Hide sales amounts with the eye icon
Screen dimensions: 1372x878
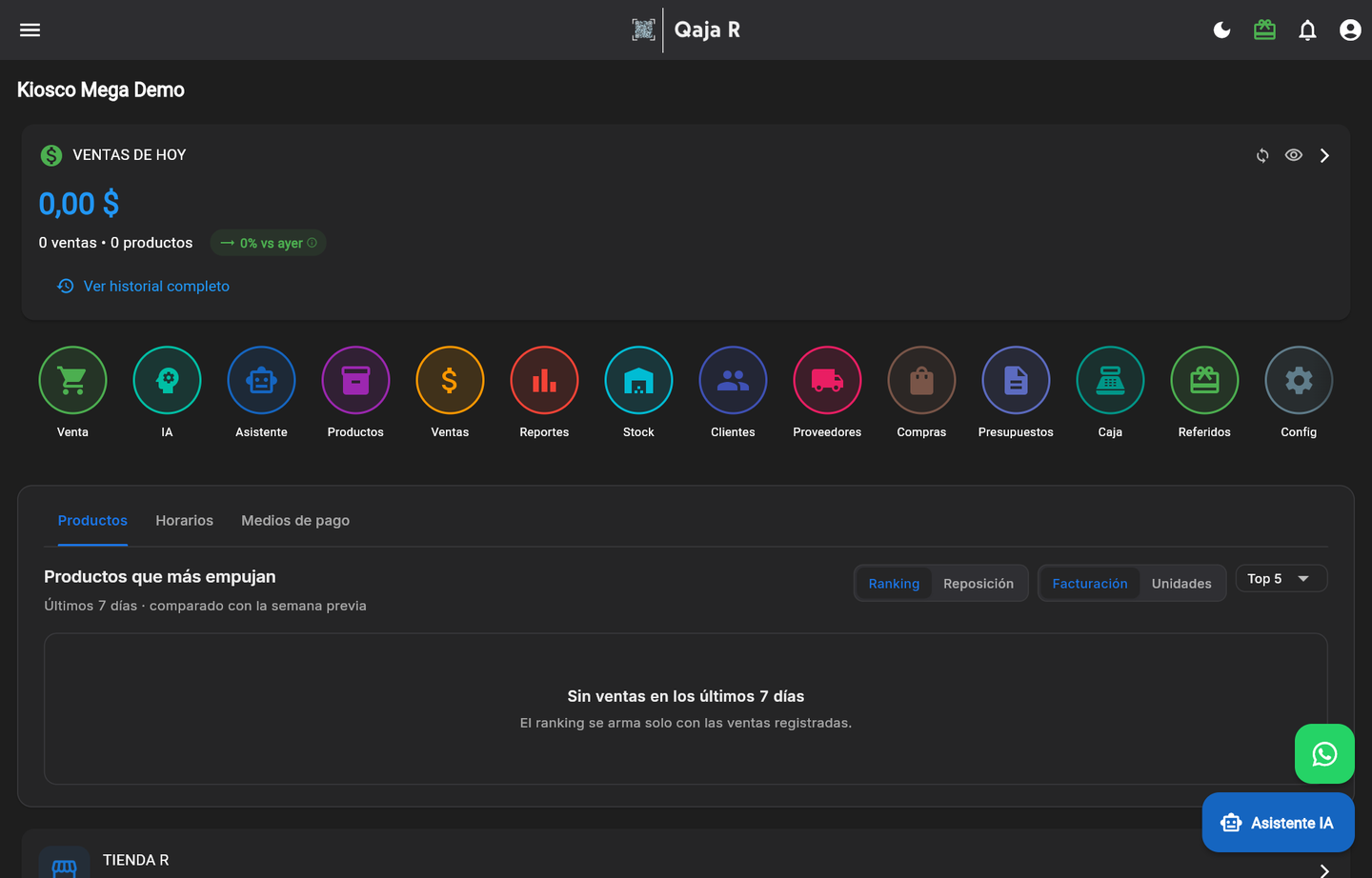(x=1294, y=155)
